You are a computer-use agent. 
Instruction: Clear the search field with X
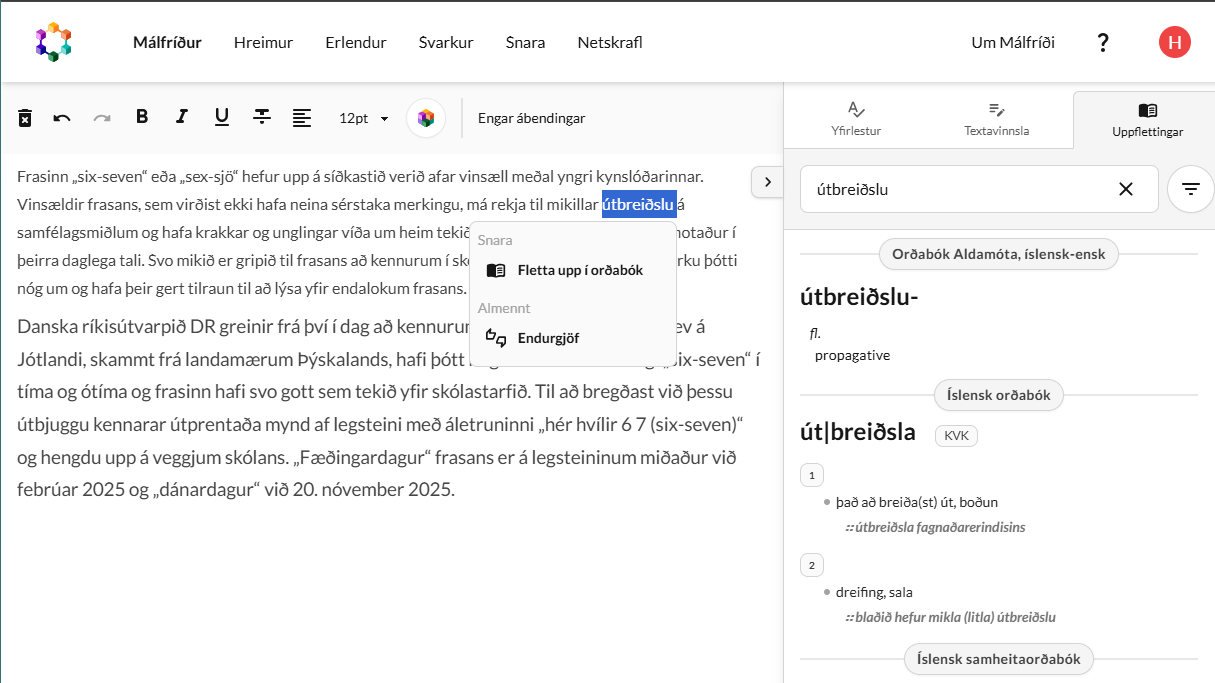pos(1126,189)
